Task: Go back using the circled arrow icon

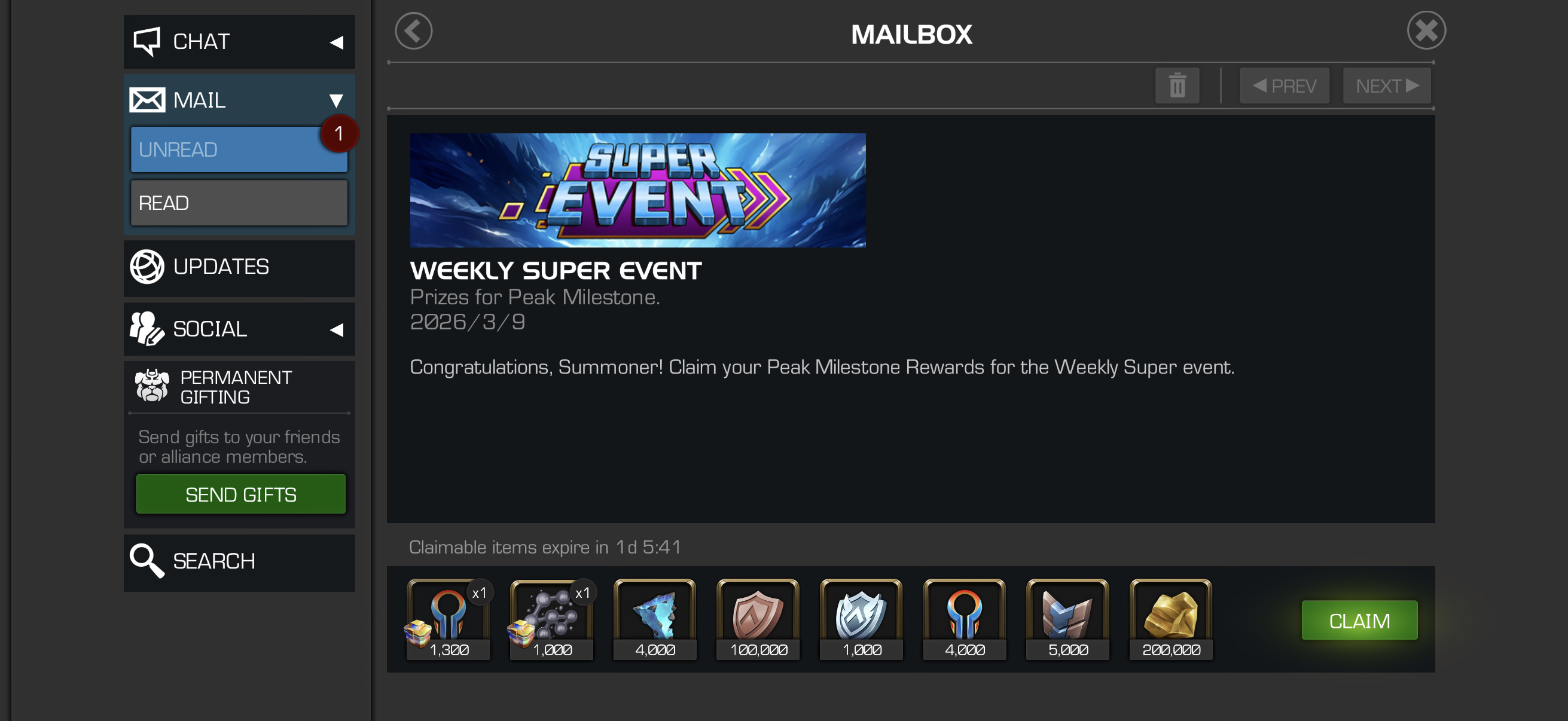Action: [413, 31]
